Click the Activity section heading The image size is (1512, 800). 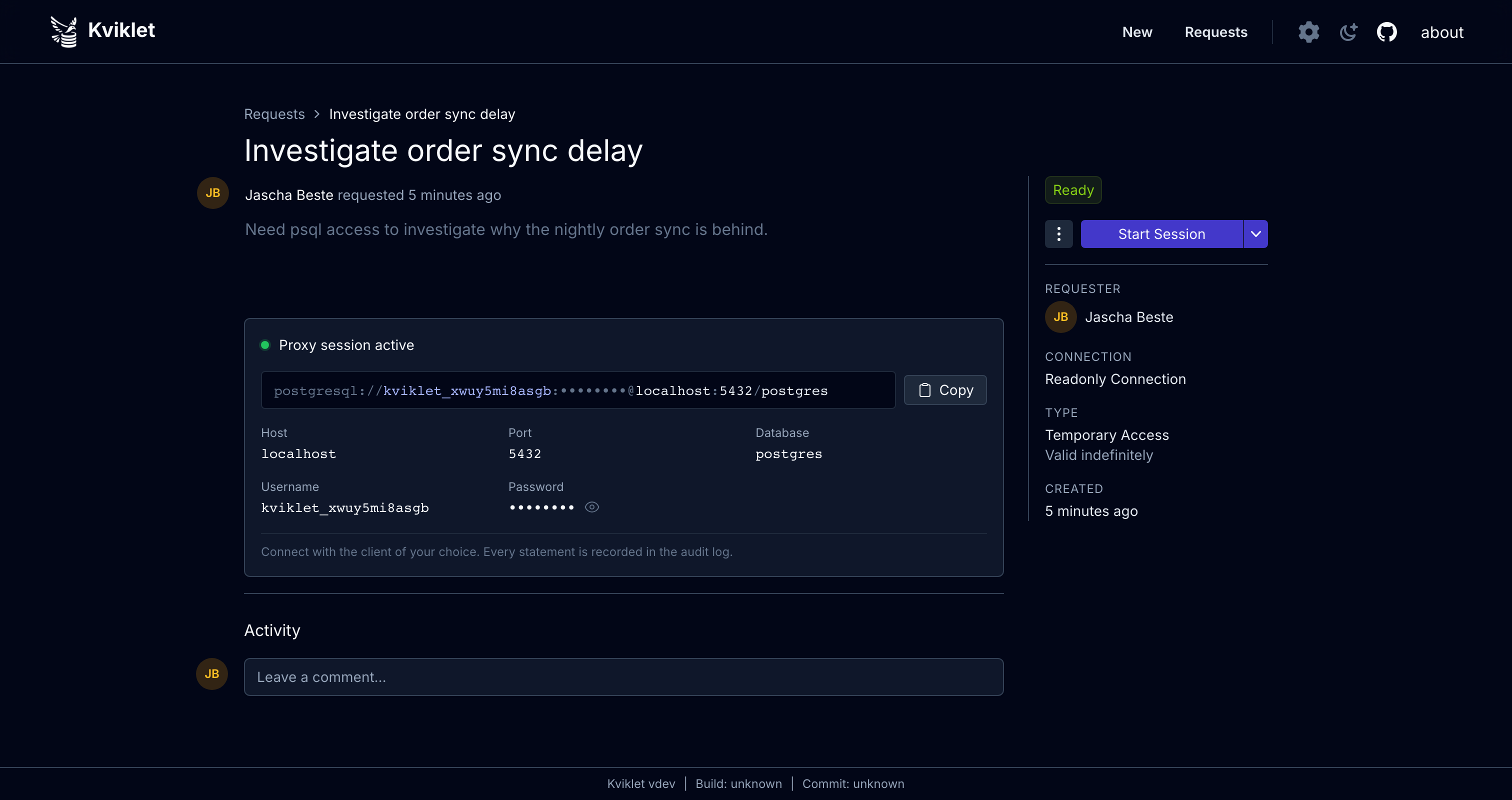tap(272, 630)
